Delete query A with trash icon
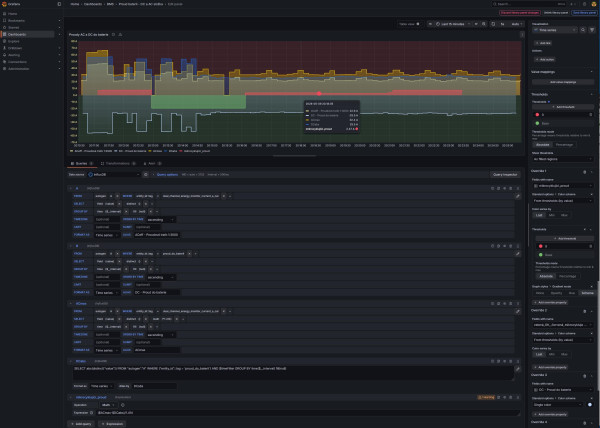The width and height of the screenshot is (600, 428). 511,189
